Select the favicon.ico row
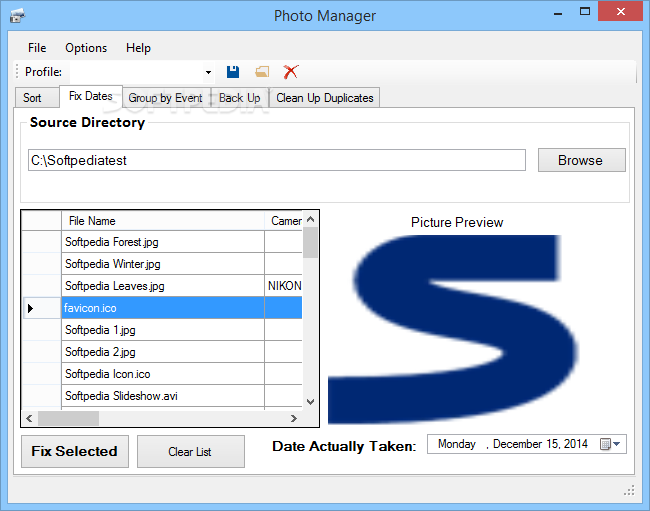The image size is (650, 511). (x=162, y=308)
